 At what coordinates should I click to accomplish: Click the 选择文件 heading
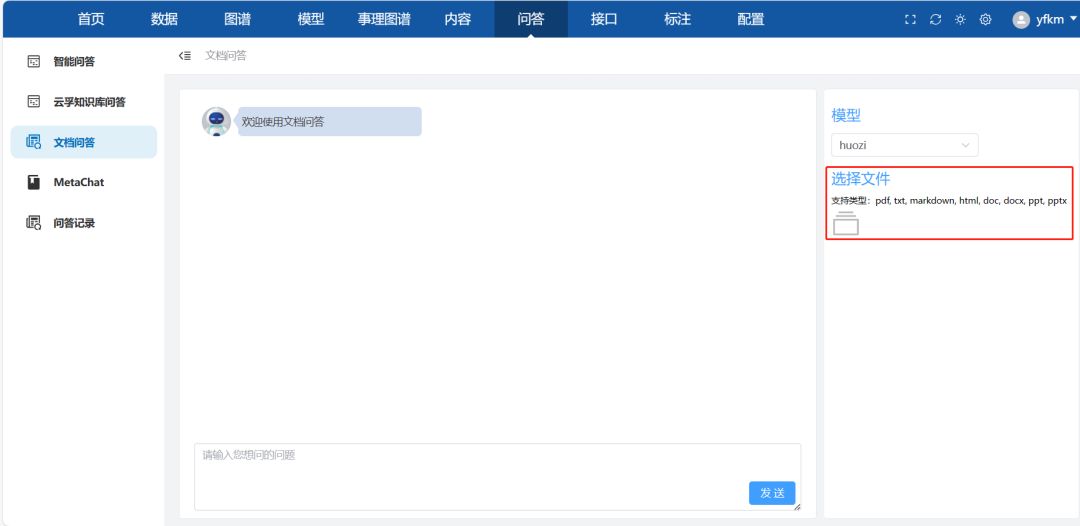coord(860,179)
